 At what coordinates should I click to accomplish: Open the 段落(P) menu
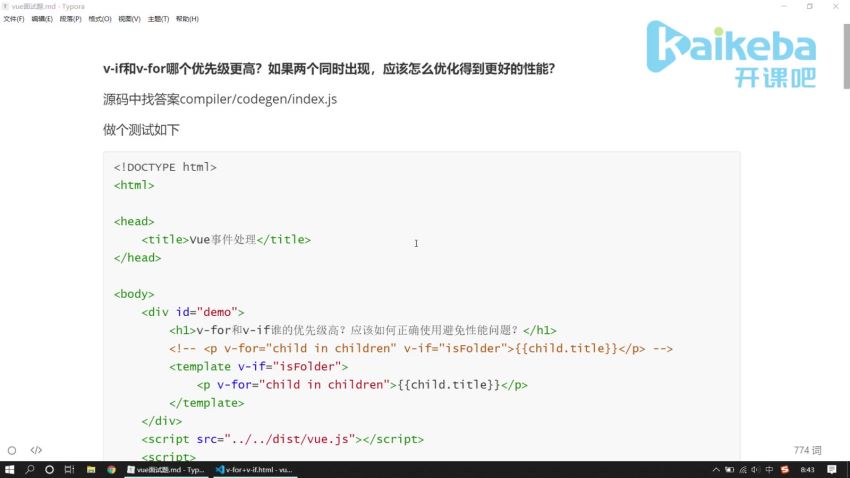[70, 19]
